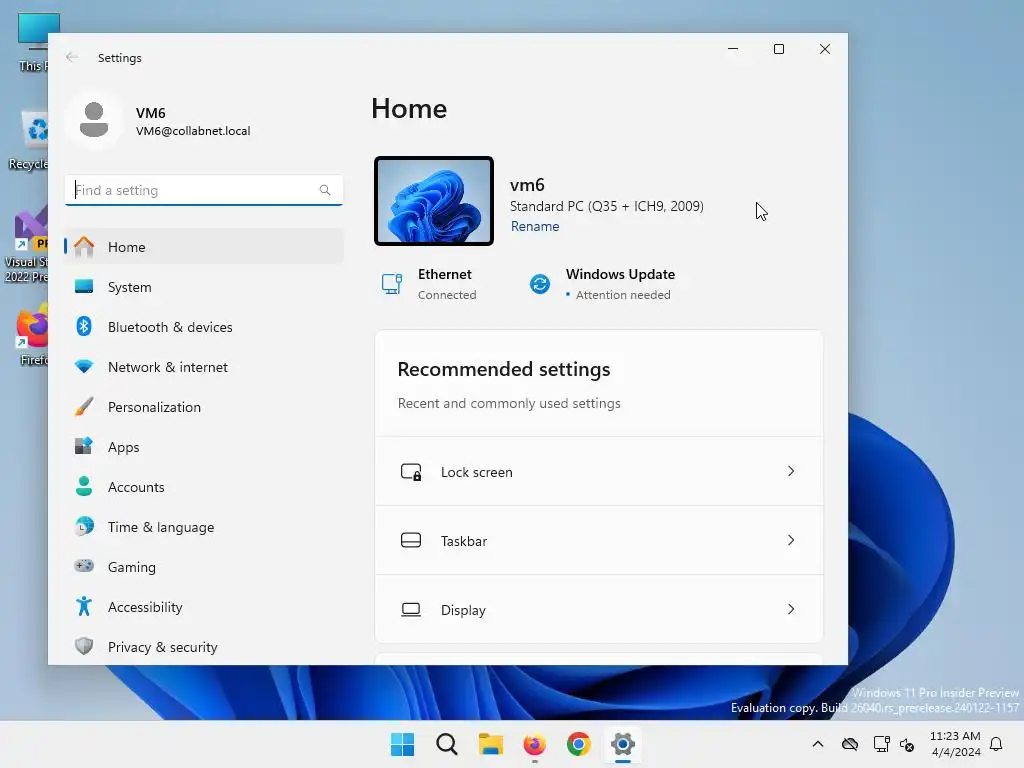This screenshot has height=768, width=1024.
Task: Open the System section label
Action: click(x=129, y=287)
